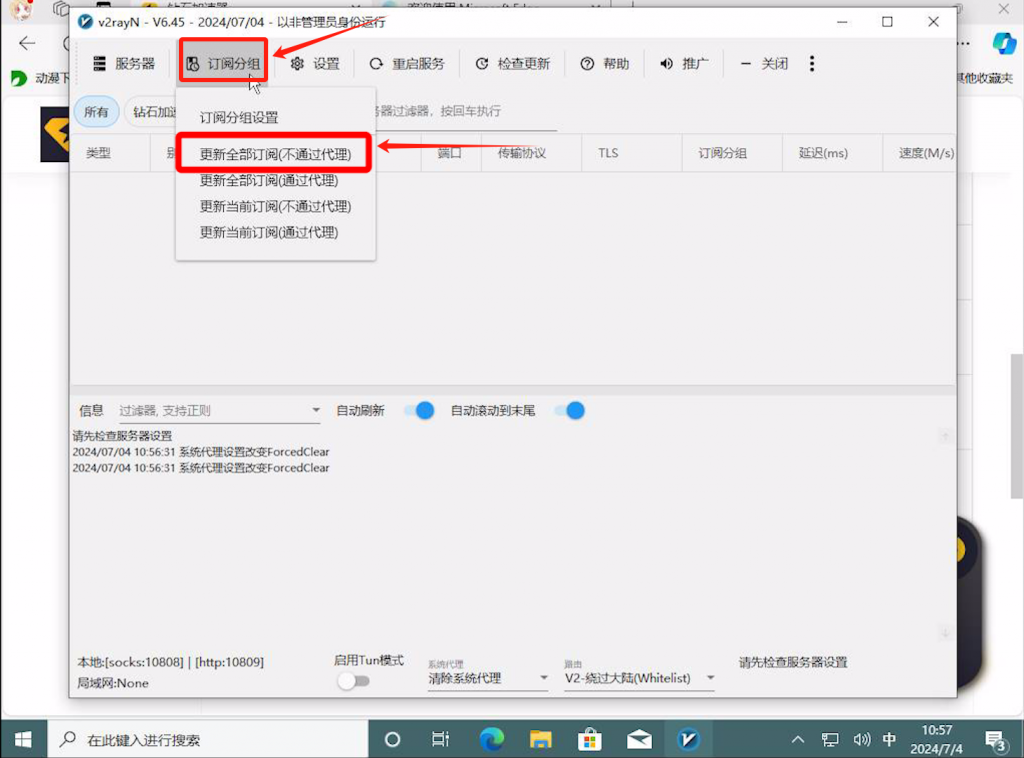
Task: Click 检查更新 check update button
Action: 513,63
